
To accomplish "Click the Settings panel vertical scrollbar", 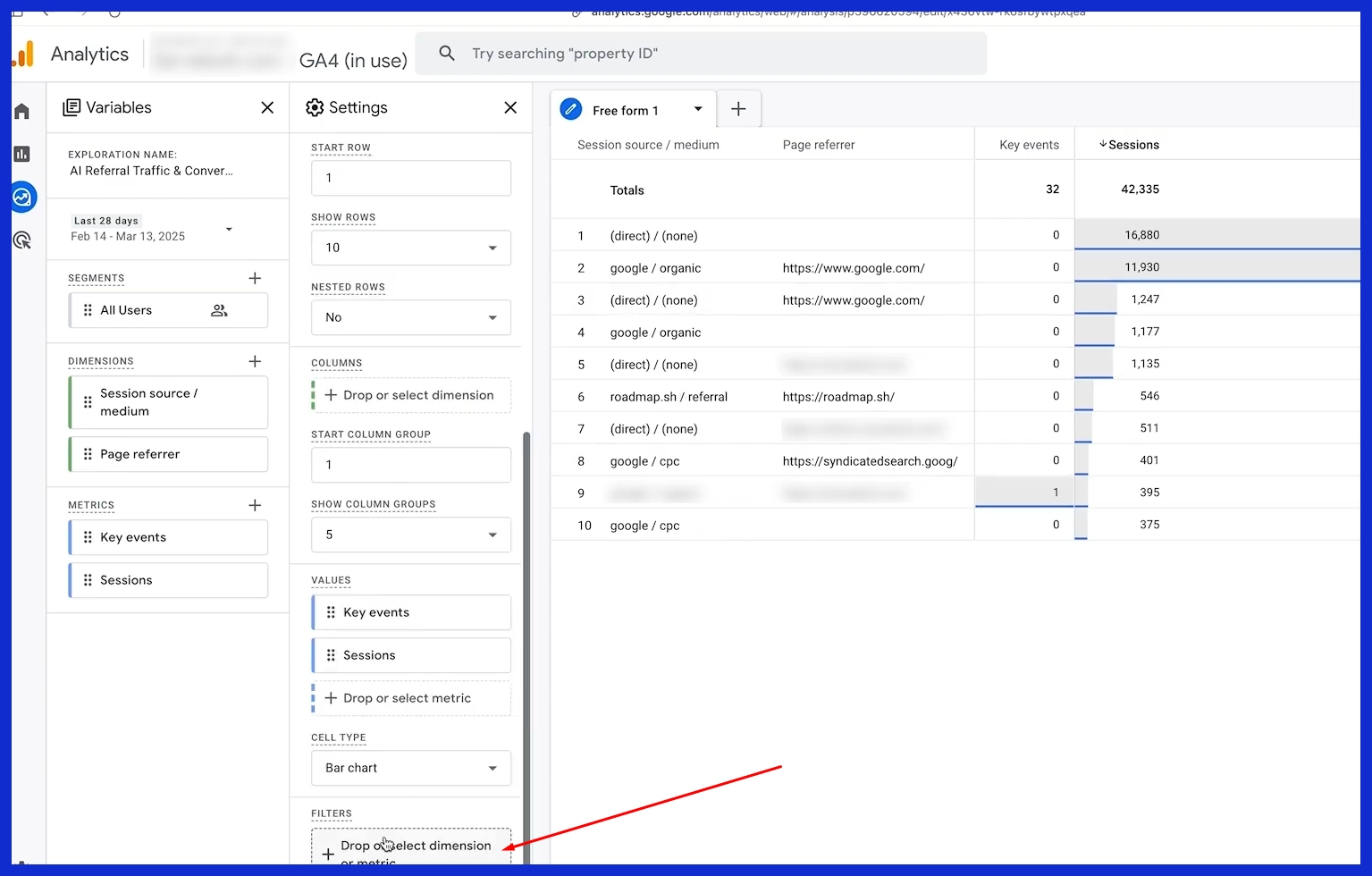I will 526,648.
